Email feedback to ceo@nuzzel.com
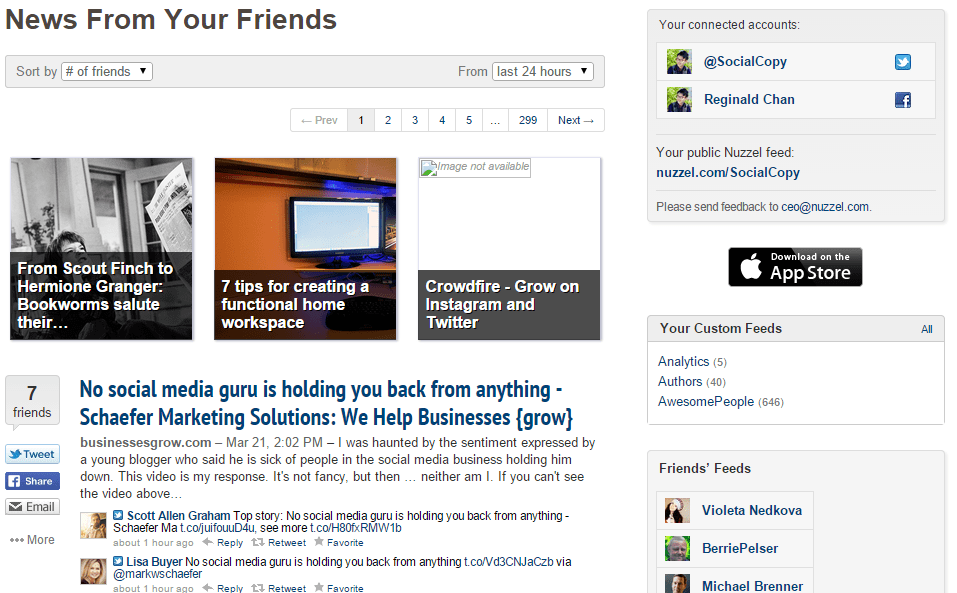The width and height of the screenshot is (957, 593). [825, 207]
